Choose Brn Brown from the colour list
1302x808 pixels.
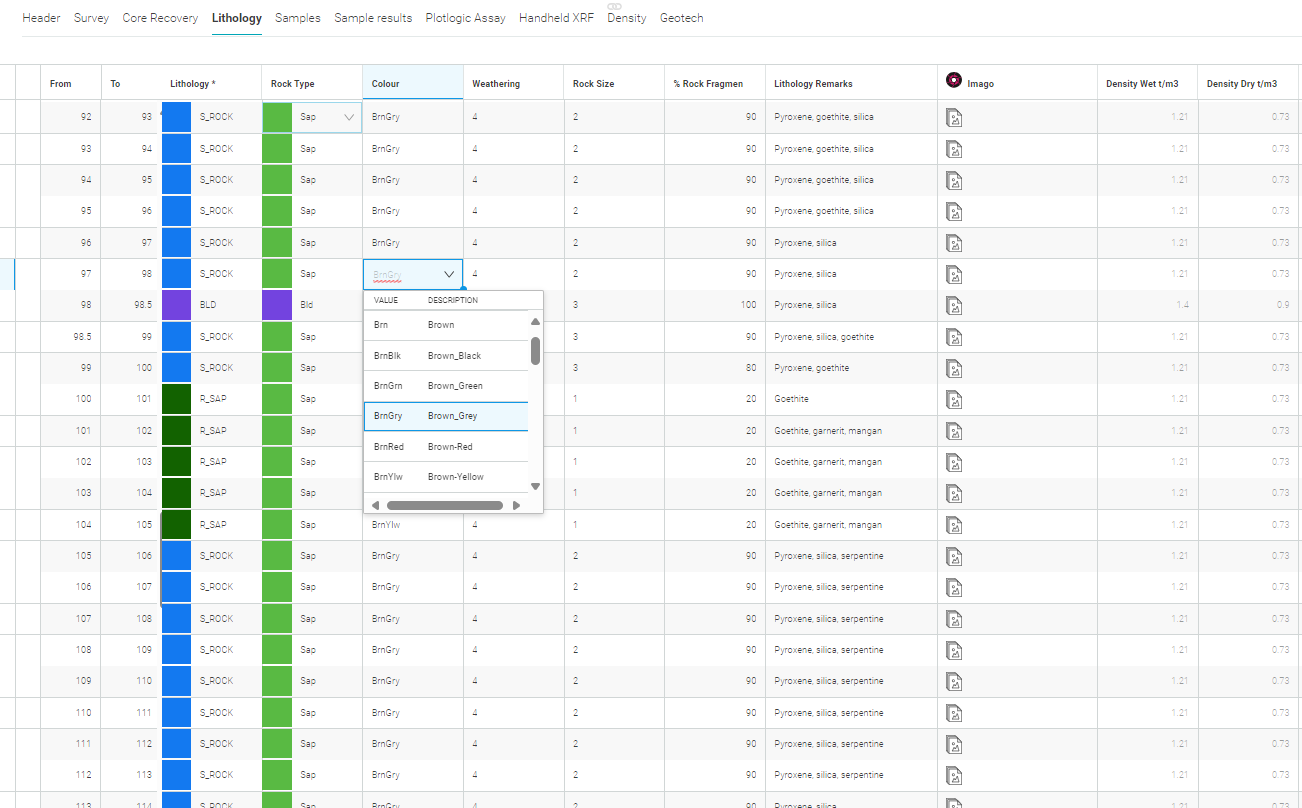tap(446, 325)
